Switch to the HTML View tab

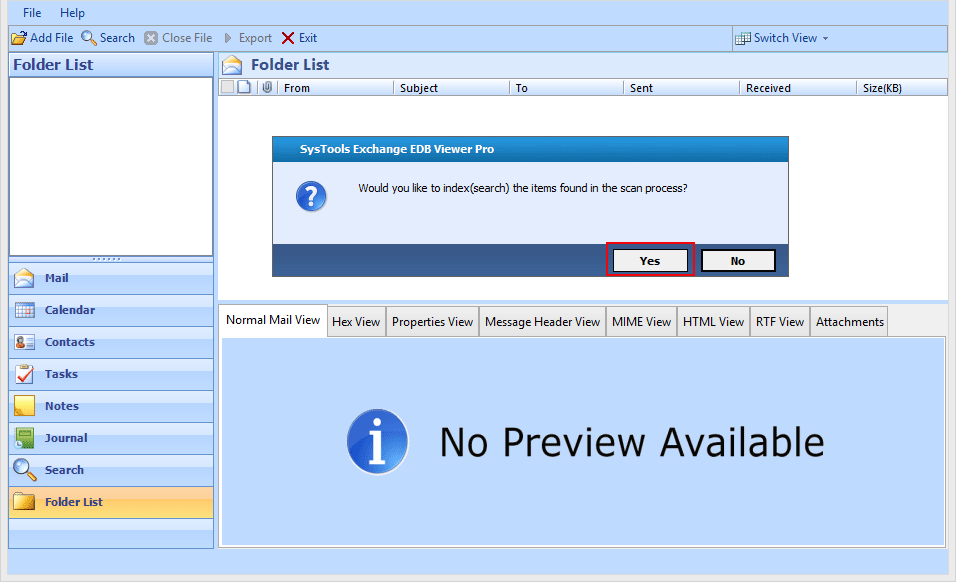click(x=713, y=322)
